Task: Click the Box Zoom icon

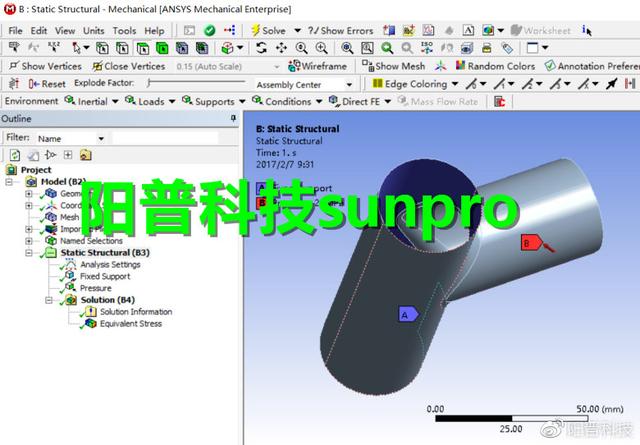Action: [367, 48]
